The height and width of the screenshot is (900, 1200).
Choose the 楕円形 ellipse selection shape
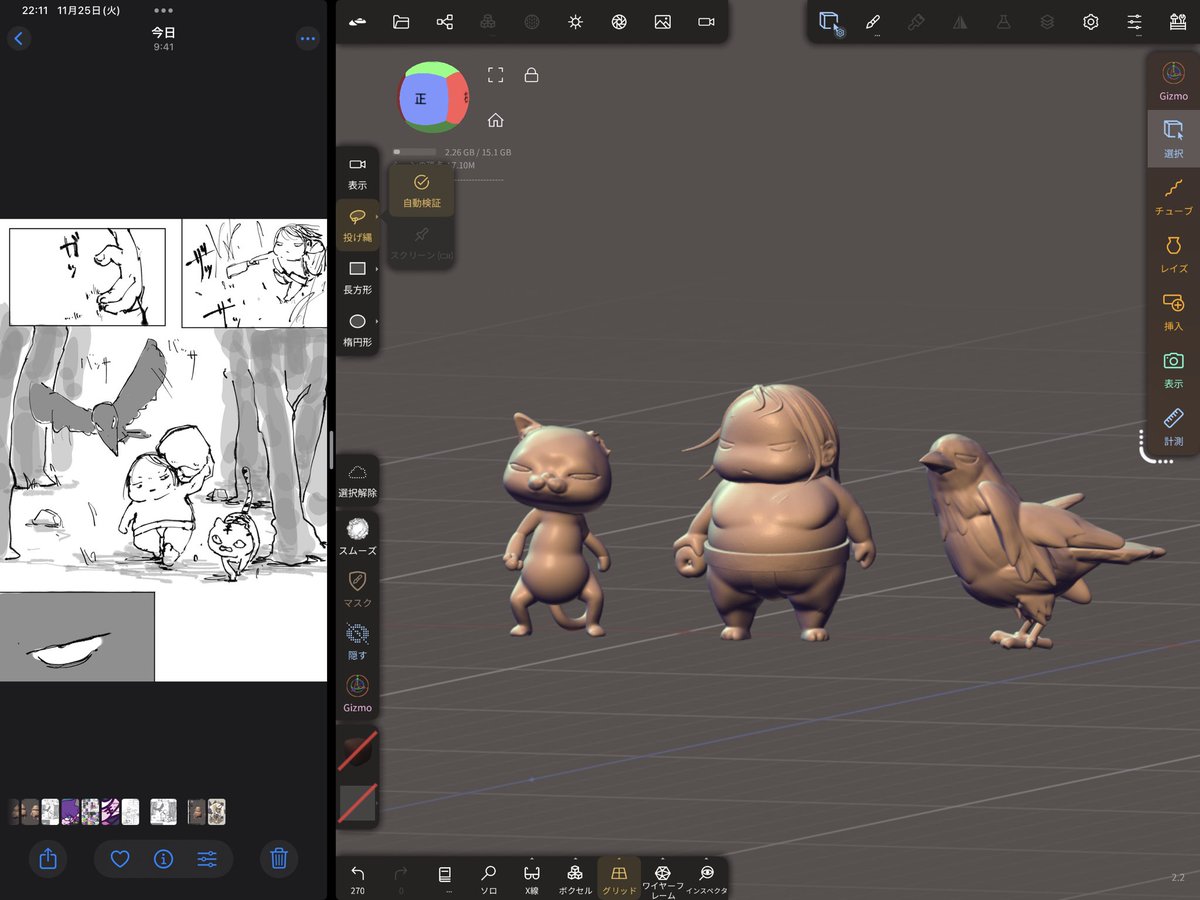point(357,329)
